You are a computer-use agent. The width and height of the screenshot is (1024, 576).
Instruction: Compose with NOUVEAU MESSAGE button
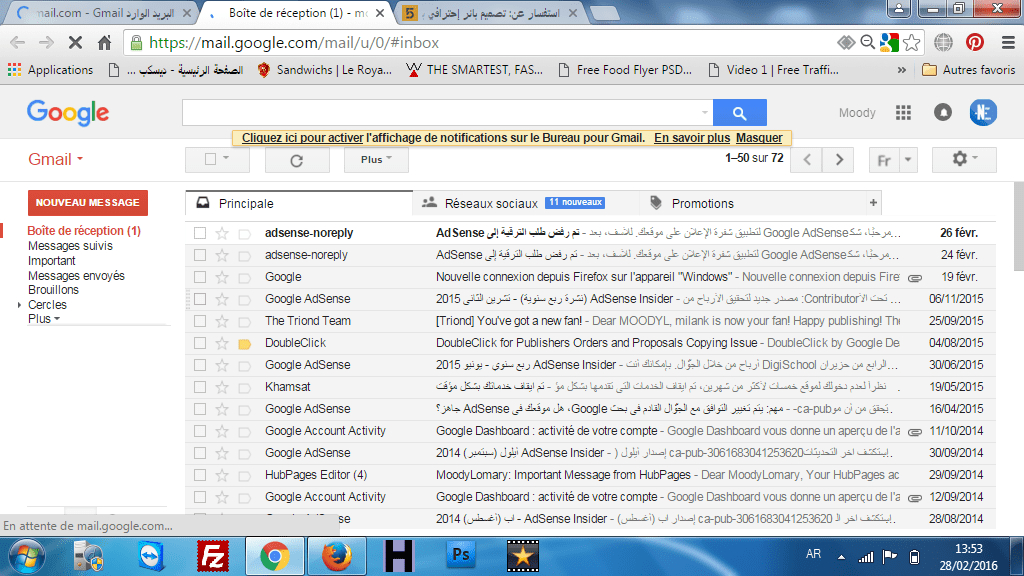(x=88, y=203)
